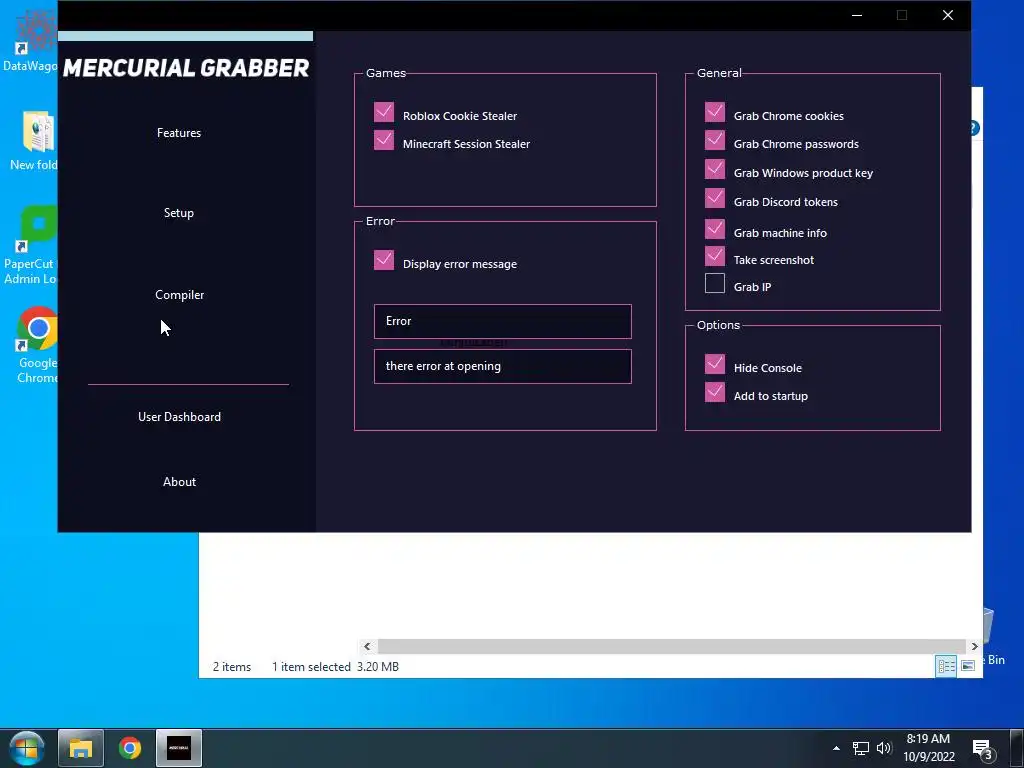Toggle the Take screenshot checkbox

coord(715,256)
